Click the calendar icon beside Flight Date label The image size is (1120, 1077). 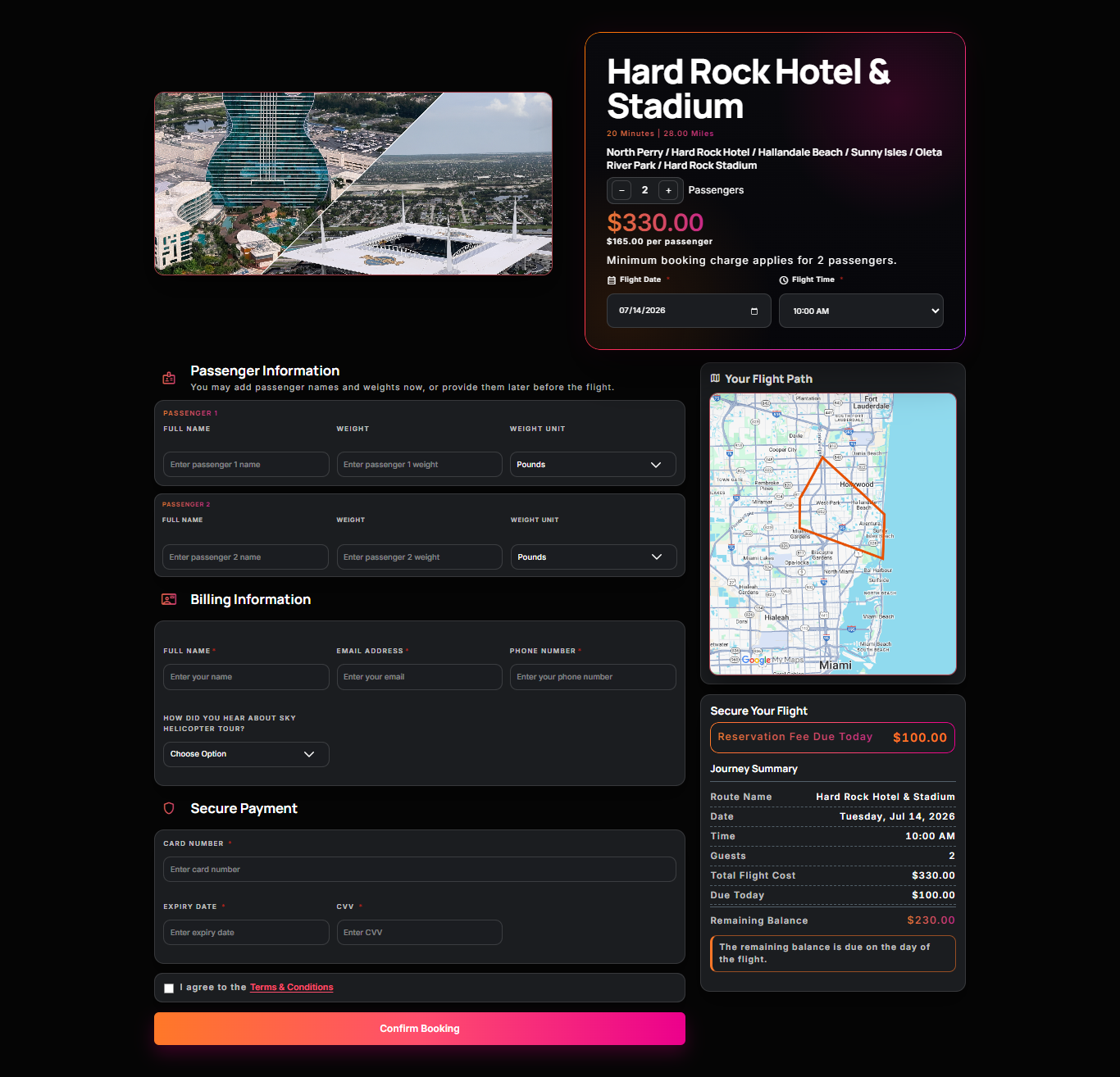(x=611, y=280)
